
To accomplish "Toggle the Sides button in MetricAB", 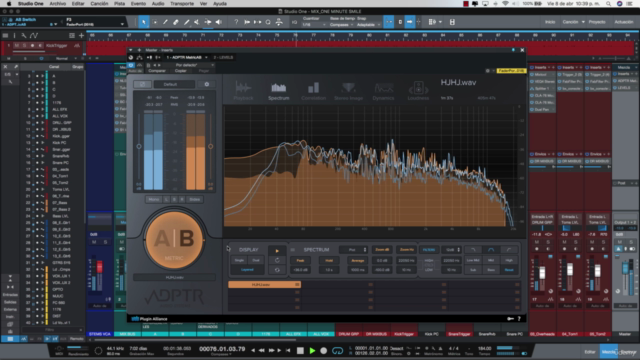I will click(x=195, y=199).
